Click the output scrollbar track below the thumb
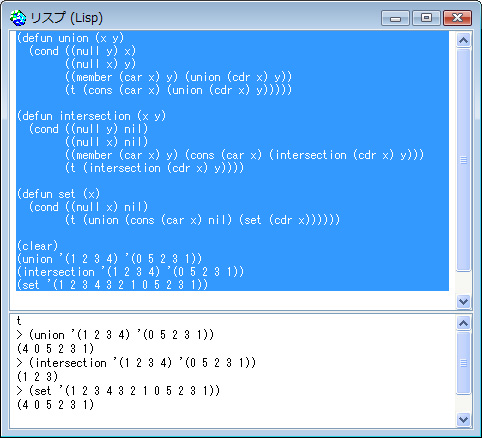 coord(463,403)
